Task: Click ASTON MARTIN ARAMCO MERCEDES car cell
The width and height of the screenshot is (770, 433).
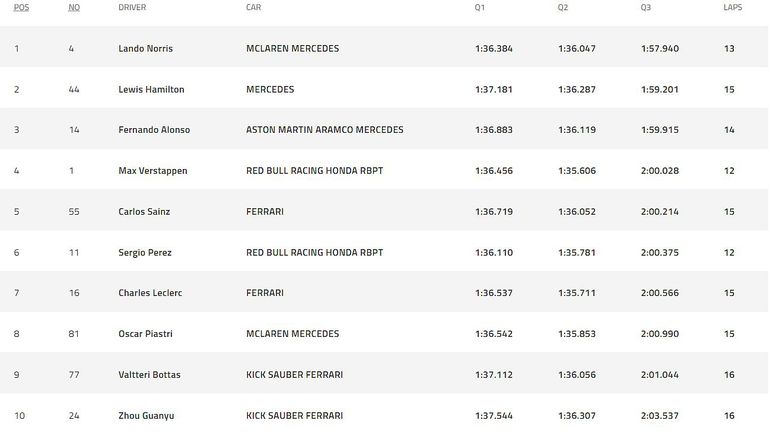Action: click(325, 130)
